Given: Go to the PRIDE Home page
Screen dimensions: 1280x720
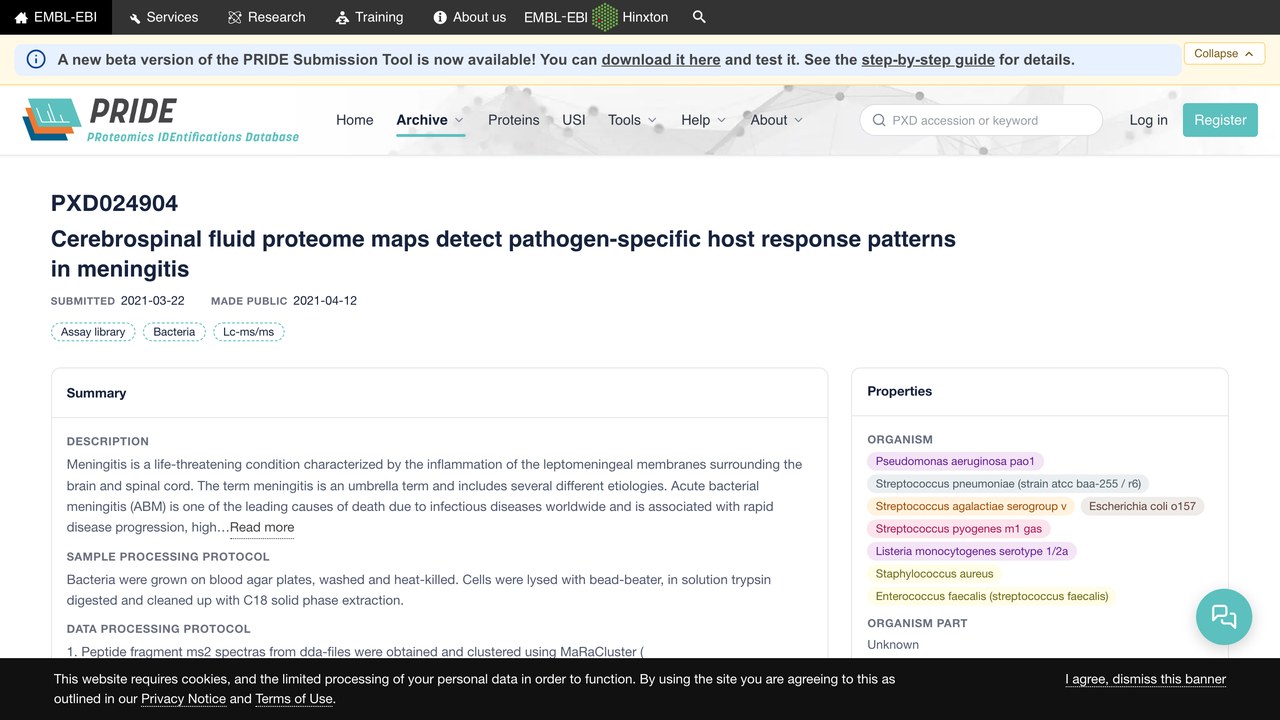Looking at the screenshot, I should [x=355, y=120].
